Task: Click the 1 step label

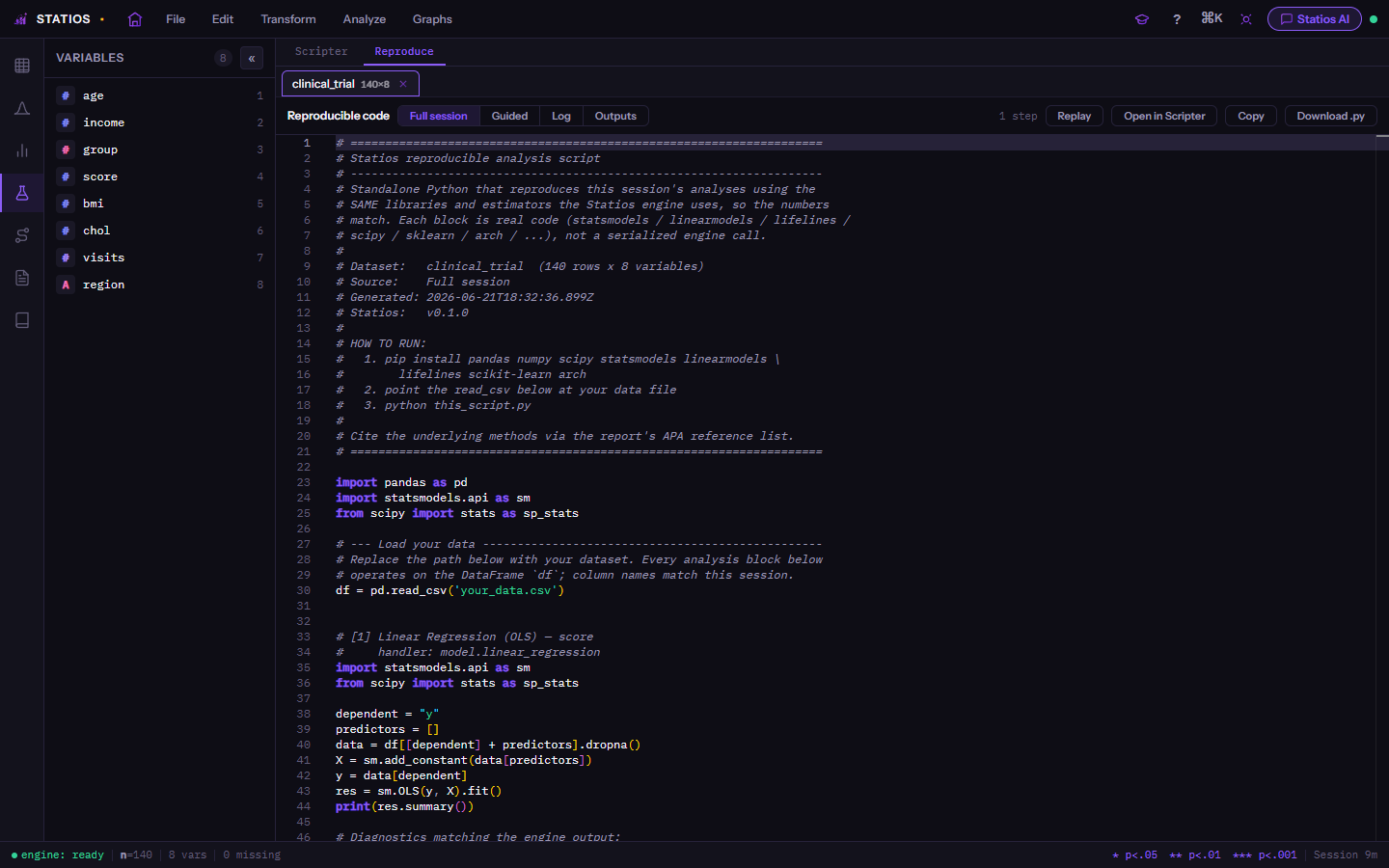Action: coord(1018,116)
